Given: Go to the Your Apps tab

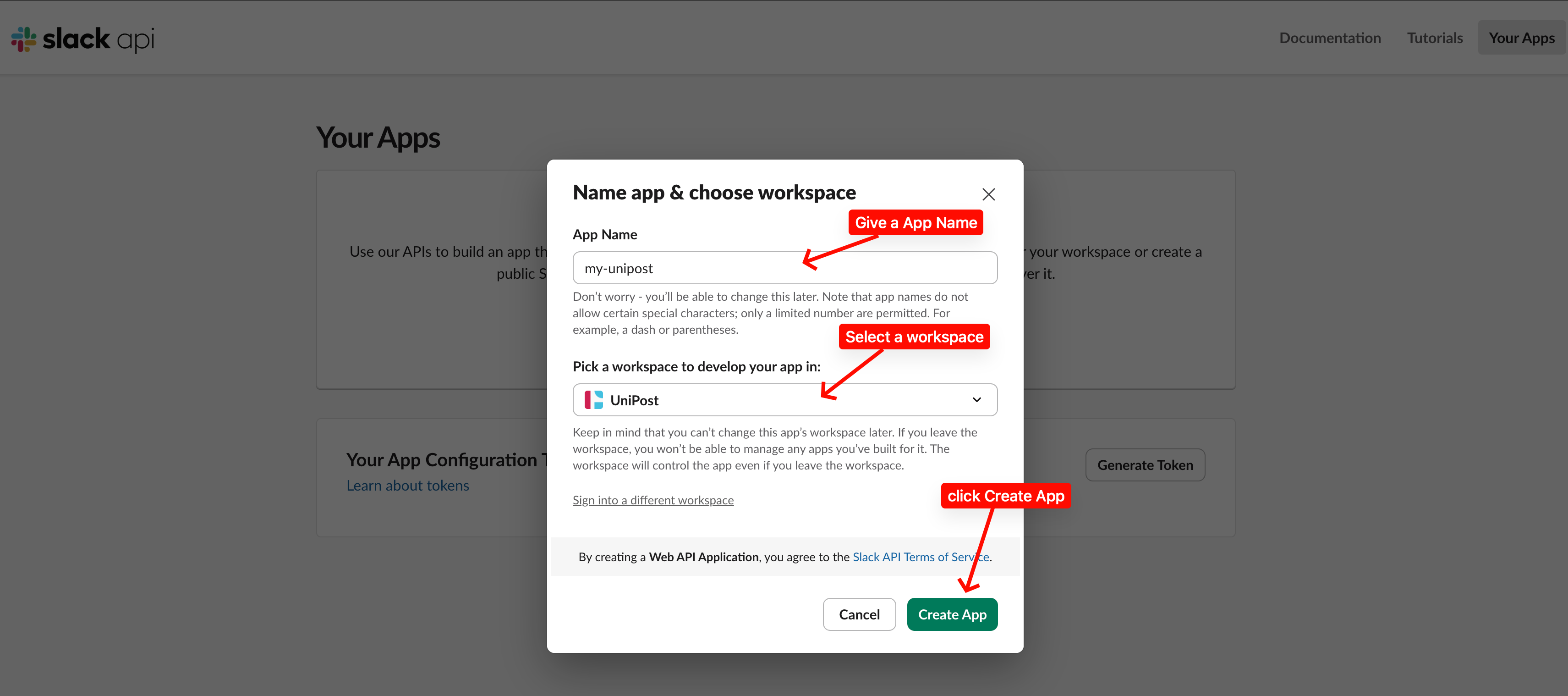Looking at the screenshot, I should 1522,38.
